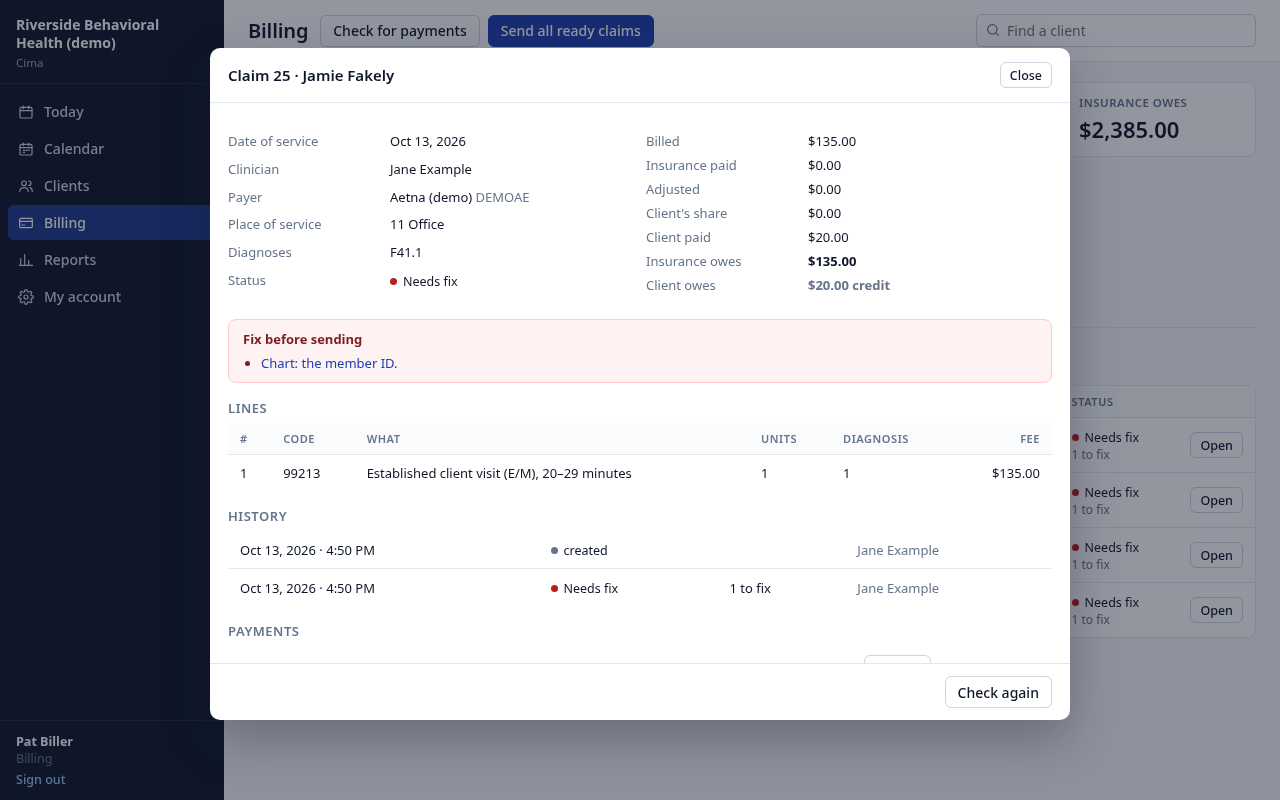Click the Adjusted value $0.00
1280x800 pixels.
tap(825, 190)
